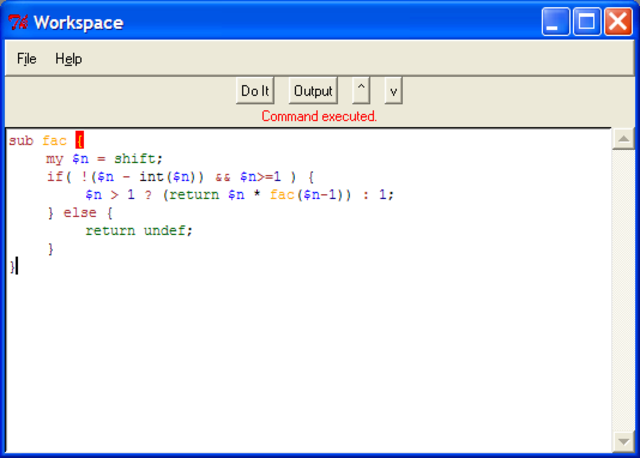Image resolution: width=640 pixels, height=458 pixels.
Task: Click 'my' keyword on second line
Action: point(54,159)
